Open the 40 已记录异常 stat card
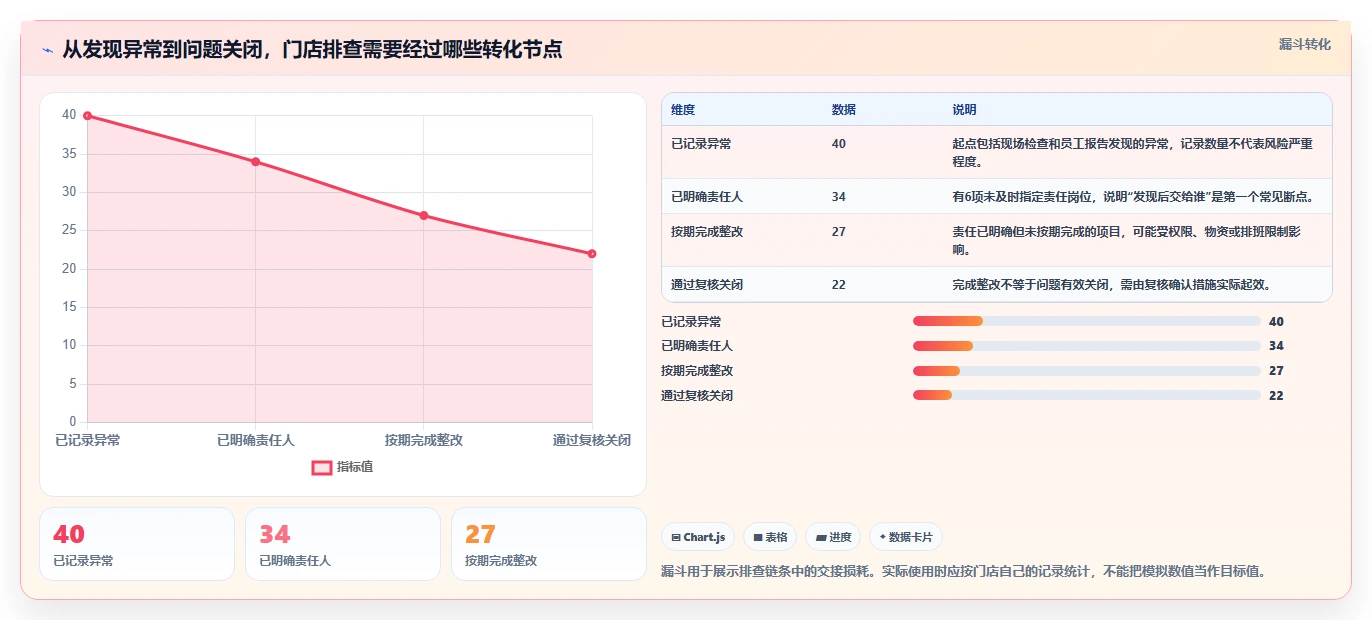The height and width of the screenshot is (620, 1372). tap(137, 544)
